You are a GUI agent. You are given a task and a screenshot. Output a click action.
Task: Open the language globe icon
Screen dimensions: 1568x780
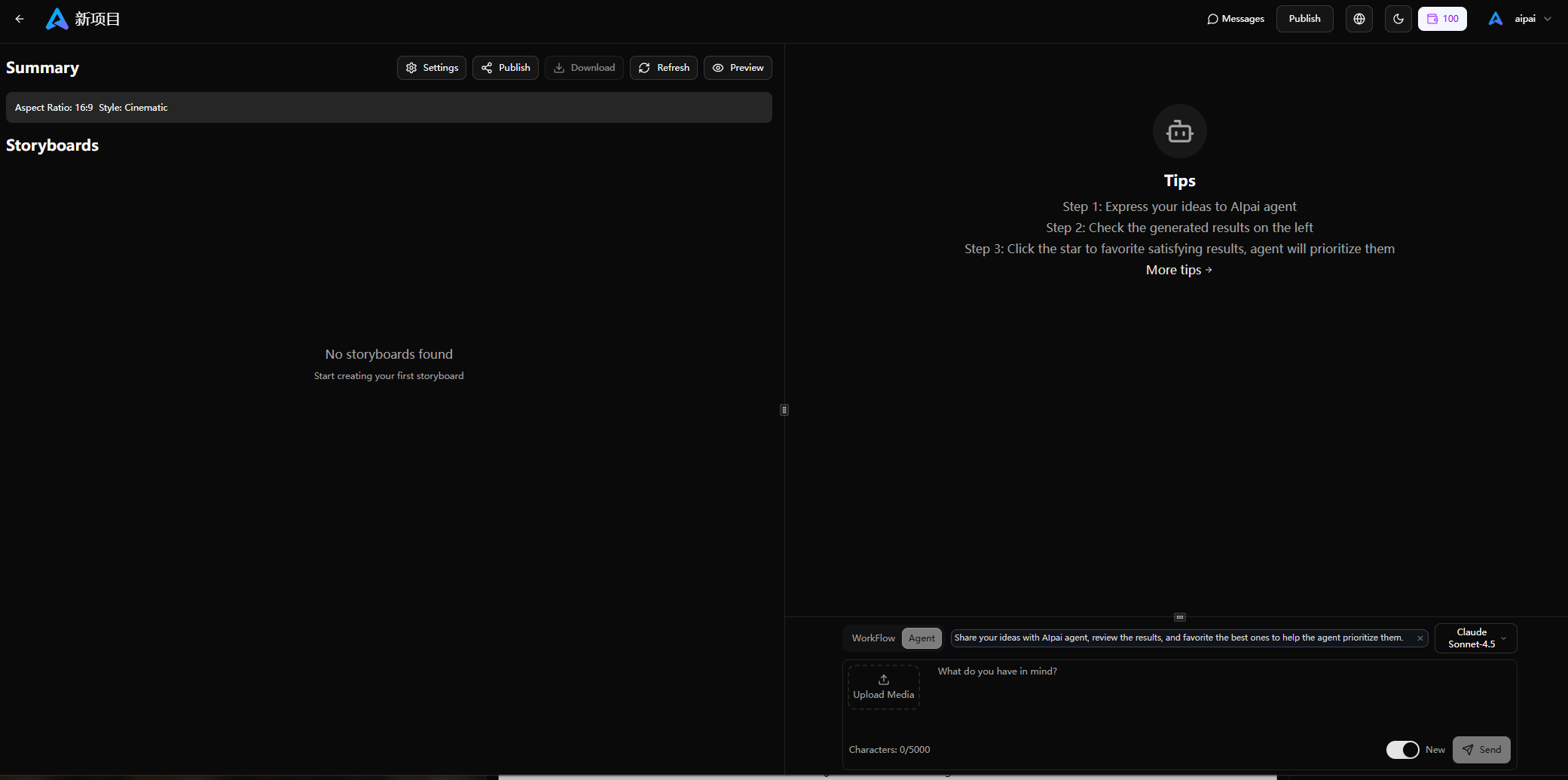pyautogui.click(x=1359, y=19)
